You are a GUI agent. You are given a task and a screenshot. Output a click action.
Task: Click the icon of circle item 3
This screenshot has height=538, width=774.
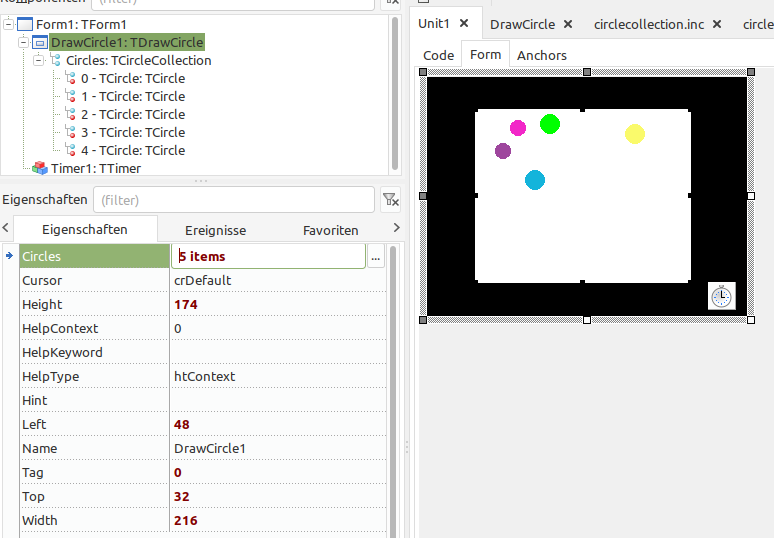click(x=70, y=132)
